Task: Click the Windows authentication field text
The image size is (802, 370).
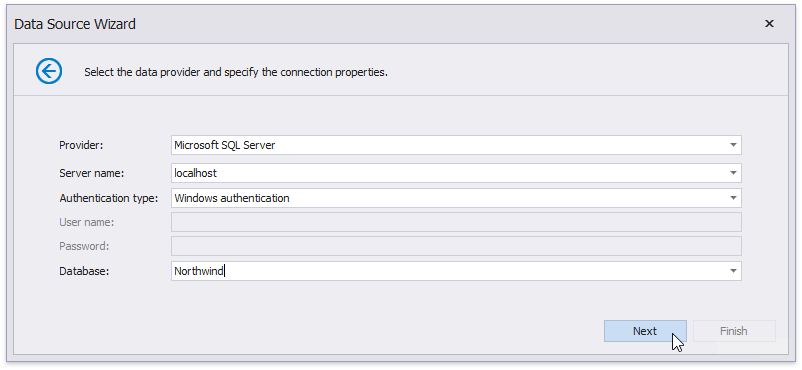Action: pyautogui.click(x=232, y=198)
